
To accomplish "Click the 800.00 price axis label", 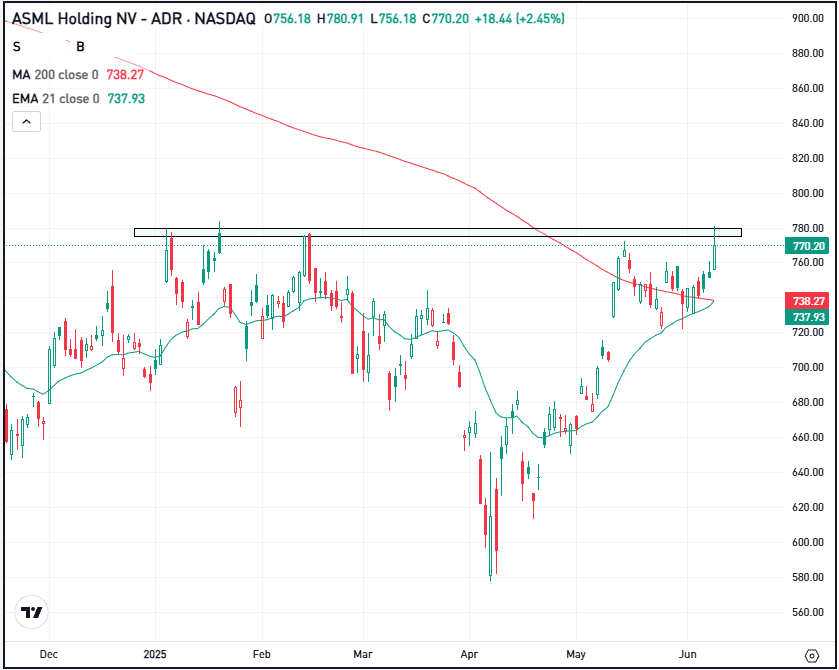I will pos(807,193).
